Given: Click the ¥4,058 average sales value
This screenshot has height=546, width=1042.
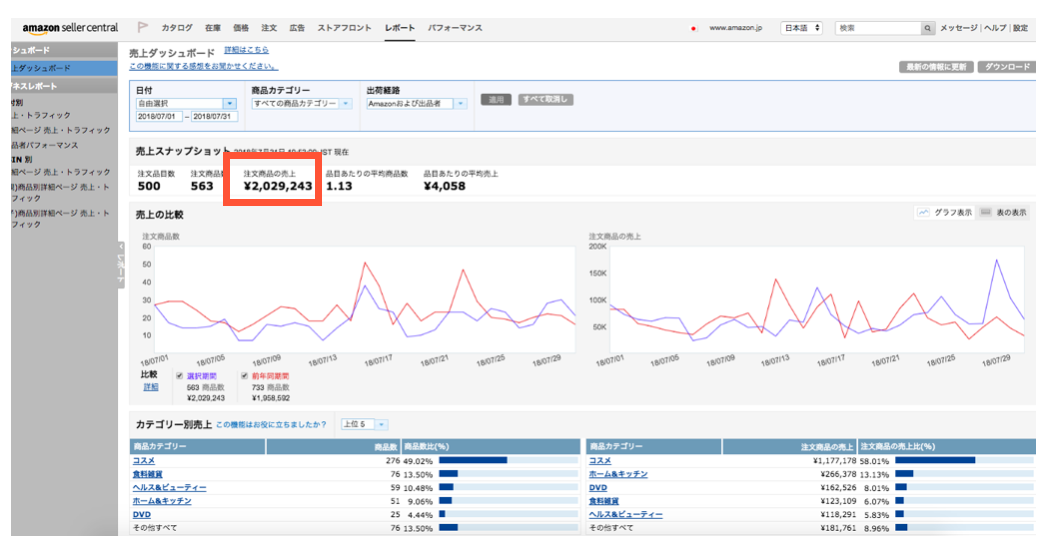Looking at the screenshot, I should pyautogui.click(x=445, y=187).
